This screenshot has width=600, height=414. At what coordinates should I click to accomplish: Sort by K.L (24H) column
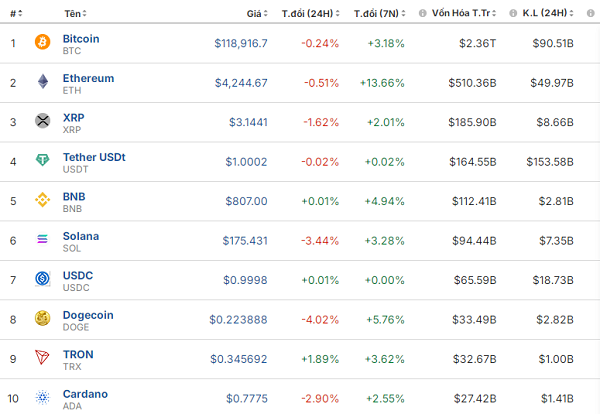point(548,13)
